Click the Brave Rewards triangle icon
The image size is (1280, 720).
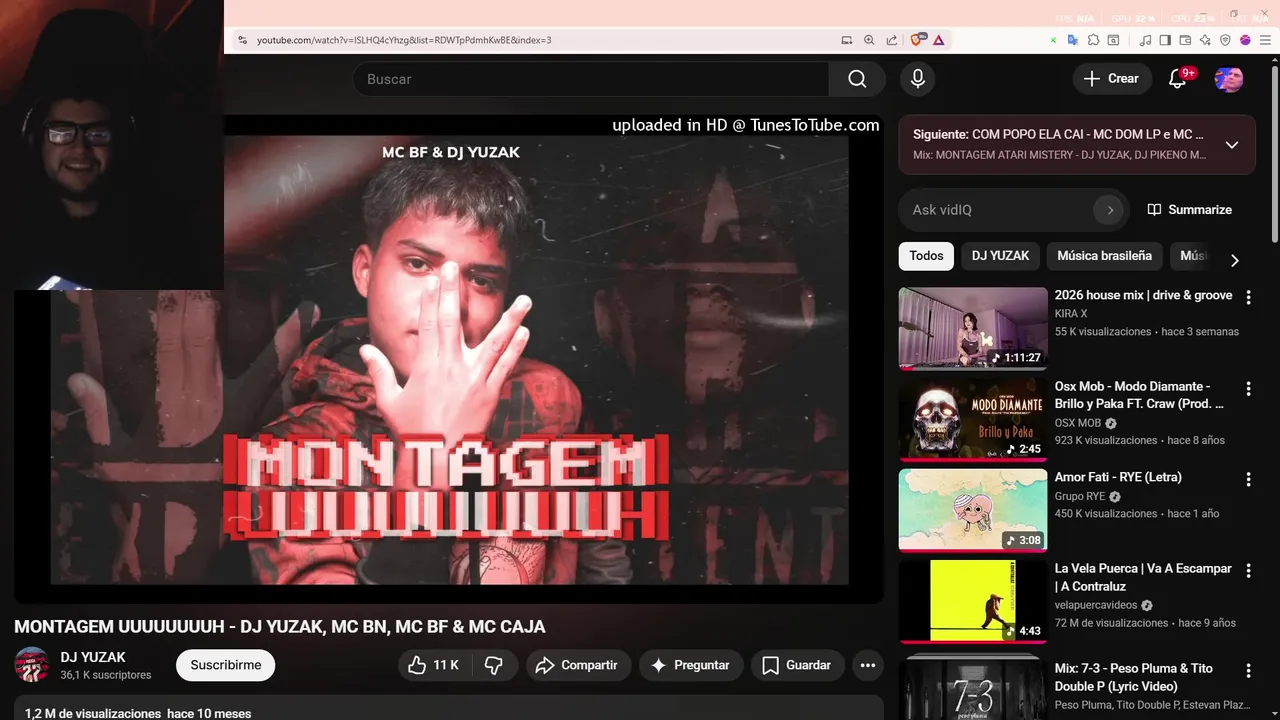(x=938, y=40)
